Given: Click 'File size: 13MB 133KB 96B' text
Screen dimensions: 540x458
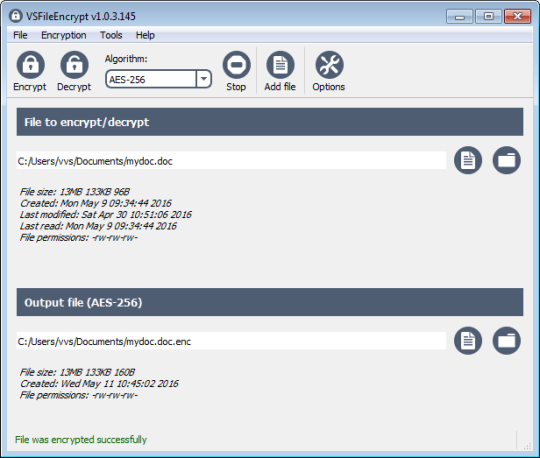Looking at the screenshot, I should point(75,191).
